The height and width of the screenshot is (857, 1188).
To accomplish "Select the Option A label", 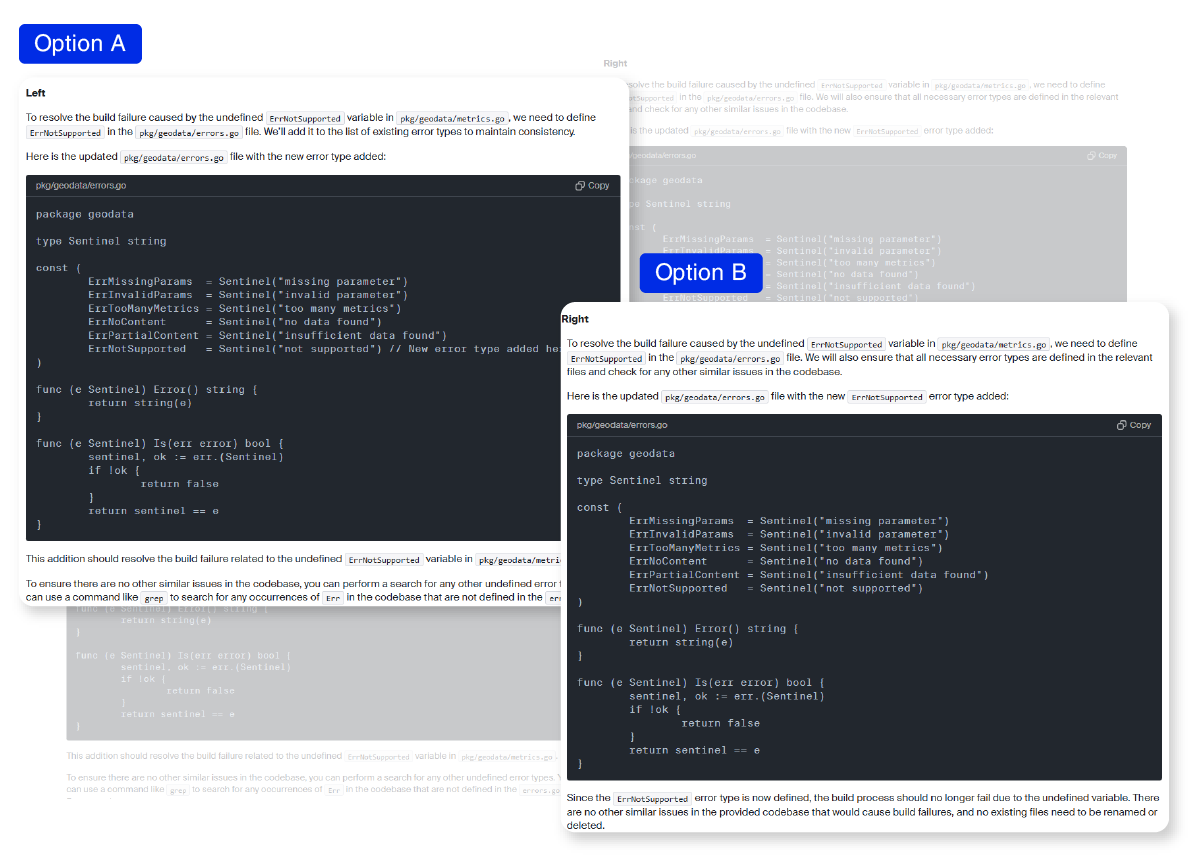I will point(80,44).
